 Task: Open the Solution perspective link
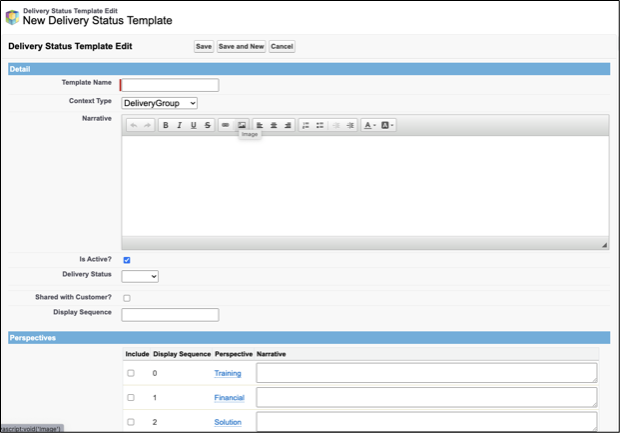(x=228, y=422)
